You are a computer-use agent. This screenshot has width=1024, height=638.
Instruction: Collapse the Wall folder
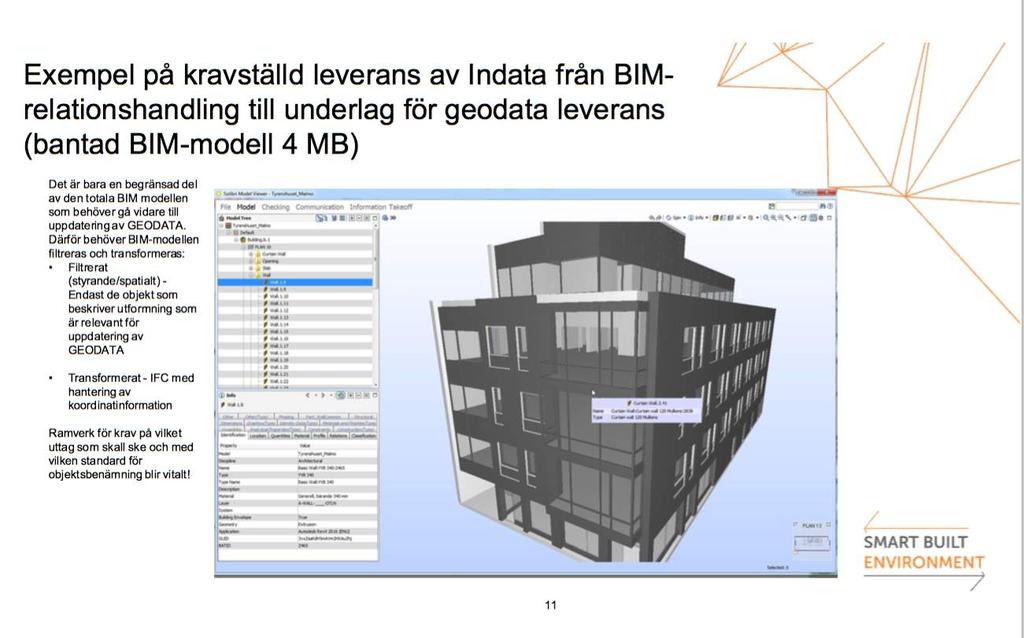point(251,276)
